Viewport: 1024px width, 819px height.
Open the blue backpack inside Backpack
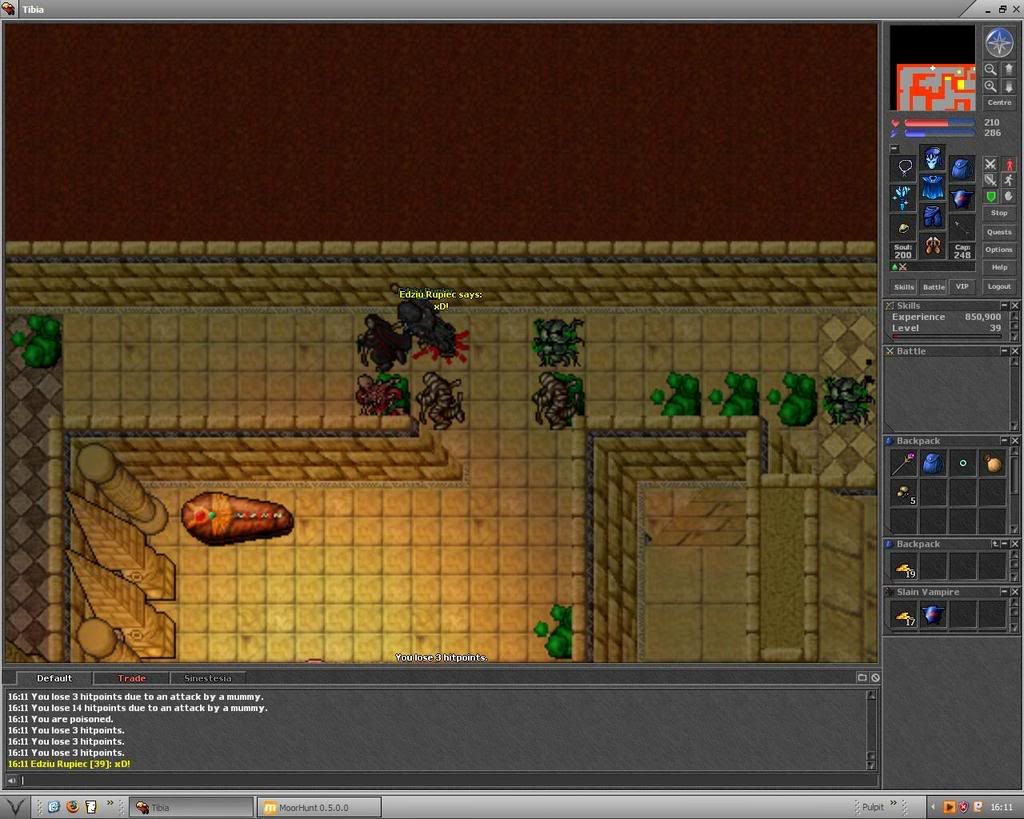tap(933, 463)
